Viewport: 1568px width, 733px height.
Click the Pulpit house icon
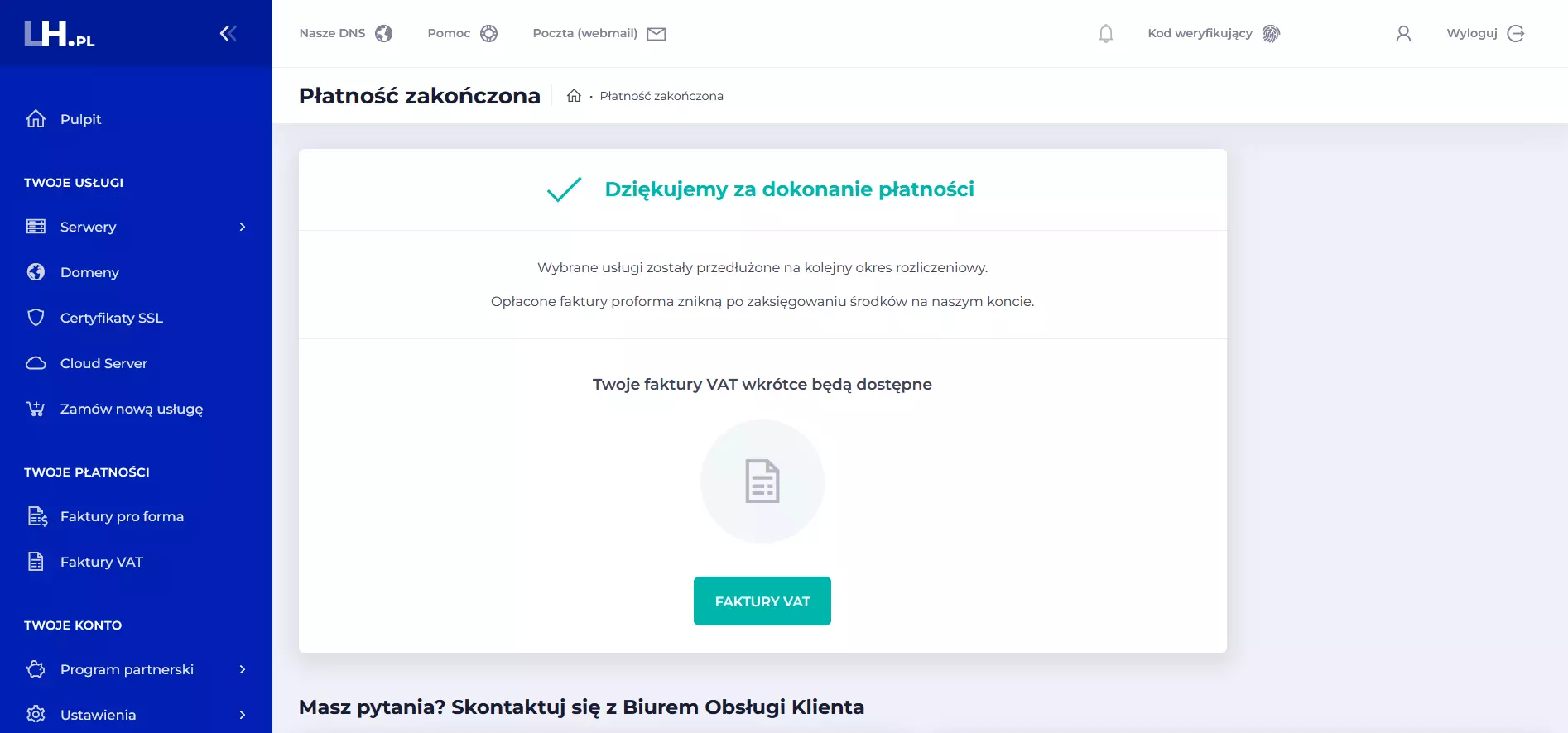click(x=36, y=119)
